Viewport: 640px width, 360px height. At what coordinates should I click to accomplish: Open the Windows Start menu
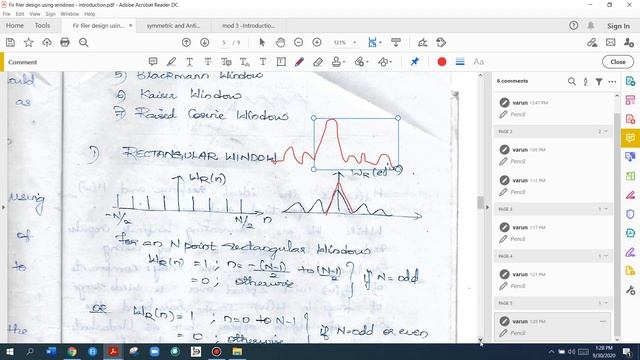9,351
